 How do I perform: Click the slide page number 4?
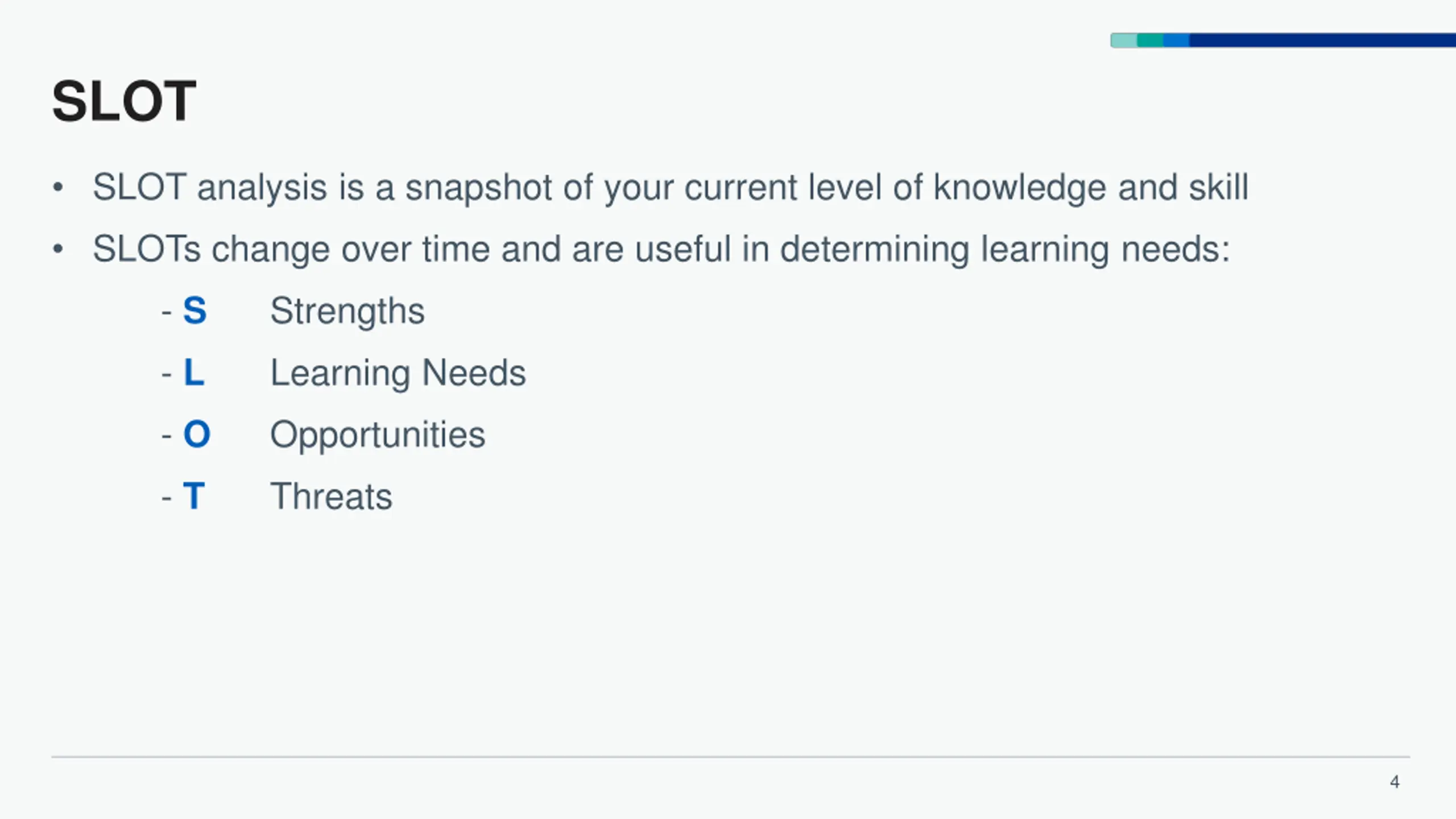pos(1395,782)
